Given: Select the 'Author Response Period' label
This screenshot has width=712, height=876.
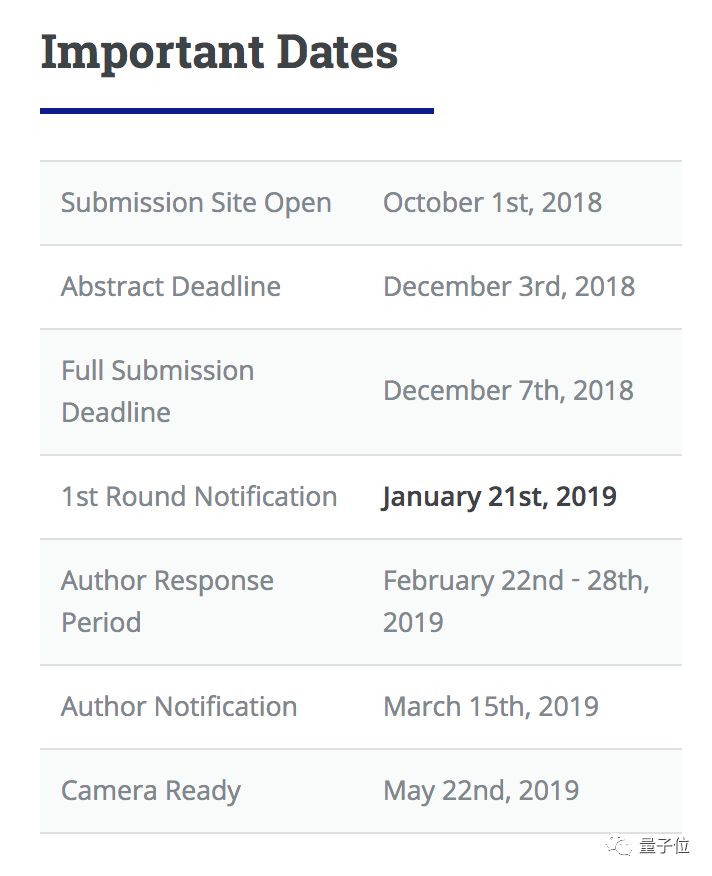Looking at the screenshot, I should click(167, 601).
